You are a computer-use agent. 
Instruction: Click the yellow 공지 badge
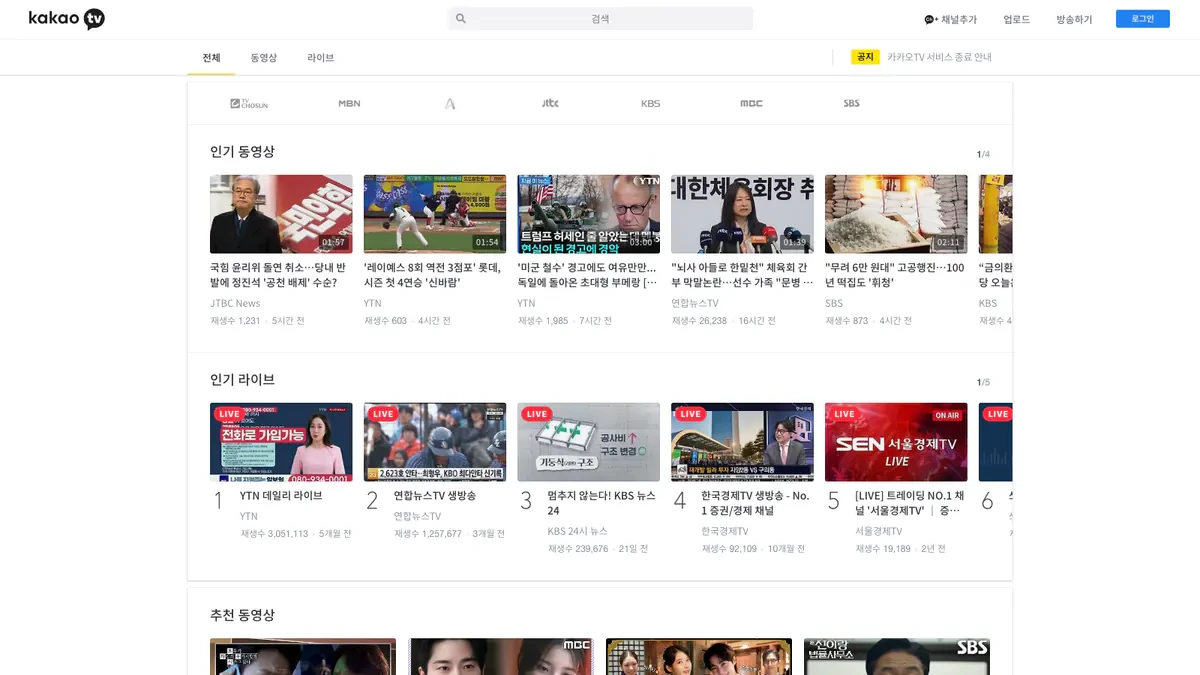click(865, 57)
